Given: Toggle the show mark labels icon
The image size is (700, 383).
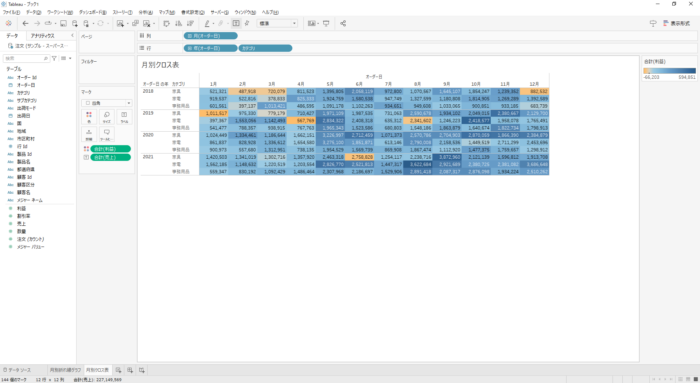Looking at the screenshot, I should pos(236,23).
